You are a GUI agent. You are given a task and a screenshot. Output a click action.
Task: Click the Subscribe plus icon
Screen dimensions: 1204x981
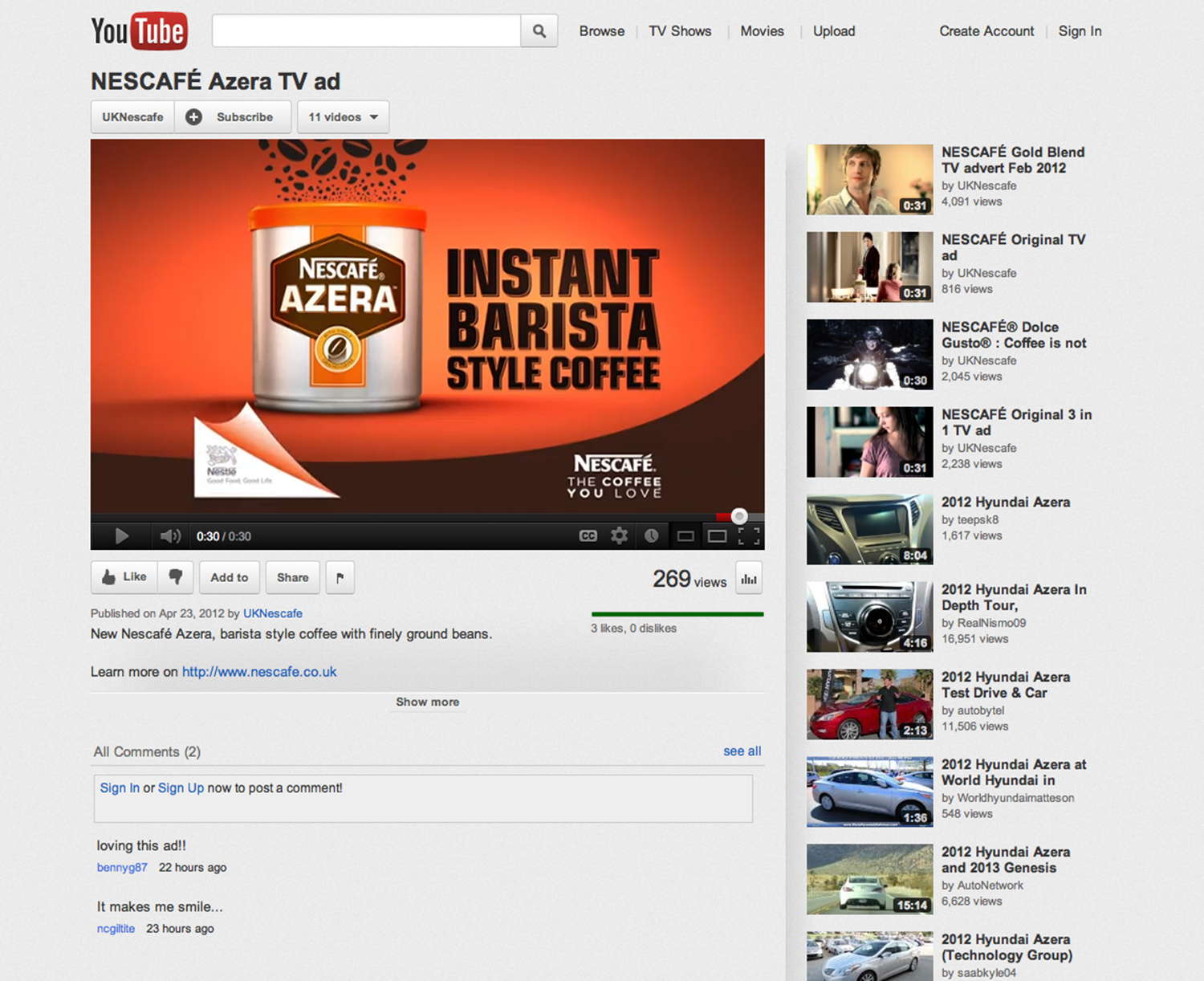click(193, 117)
